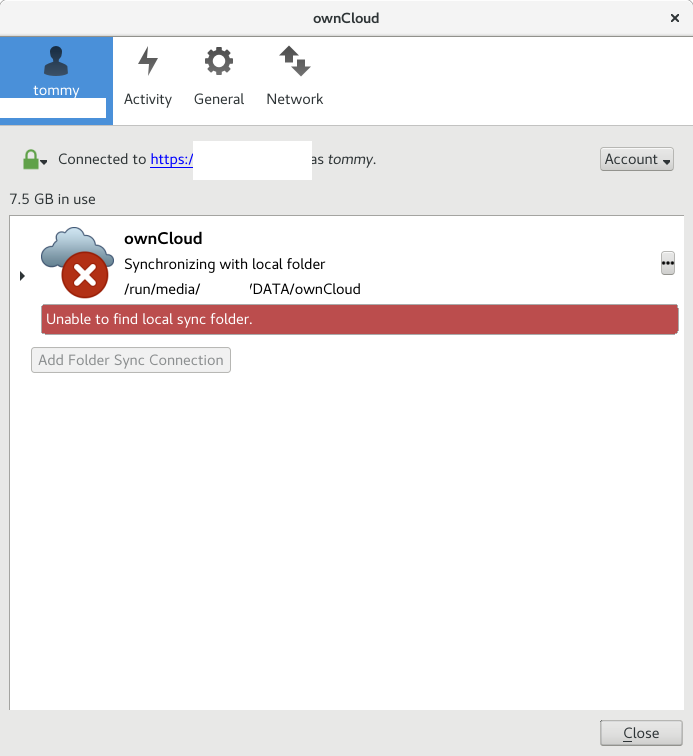Click the 'Unable to find local sync folder.' message
Image resolution: width=693 pixels, height=756 pixels.
click(x=360, y=319)
